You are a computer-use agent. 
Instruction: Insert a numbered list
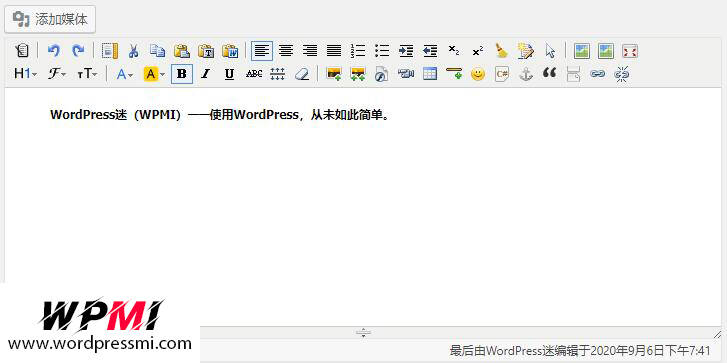click(358, 51)
